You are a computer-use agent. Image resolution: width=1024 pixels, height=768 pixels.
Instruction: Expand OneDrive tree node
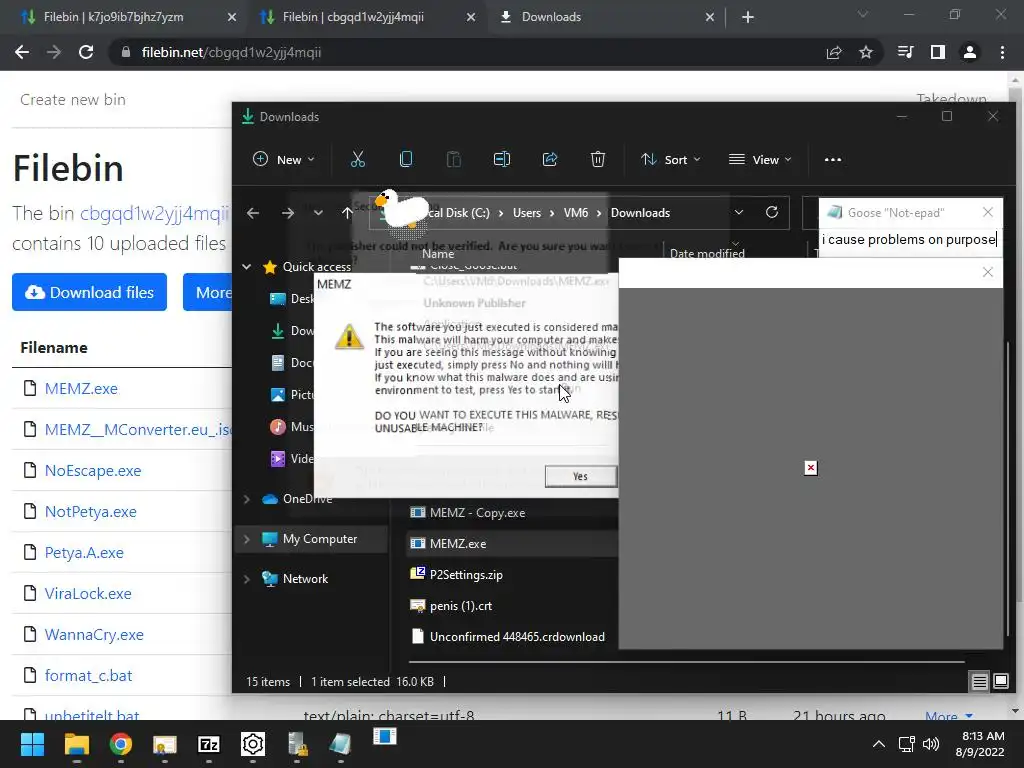tap(247, 499)
